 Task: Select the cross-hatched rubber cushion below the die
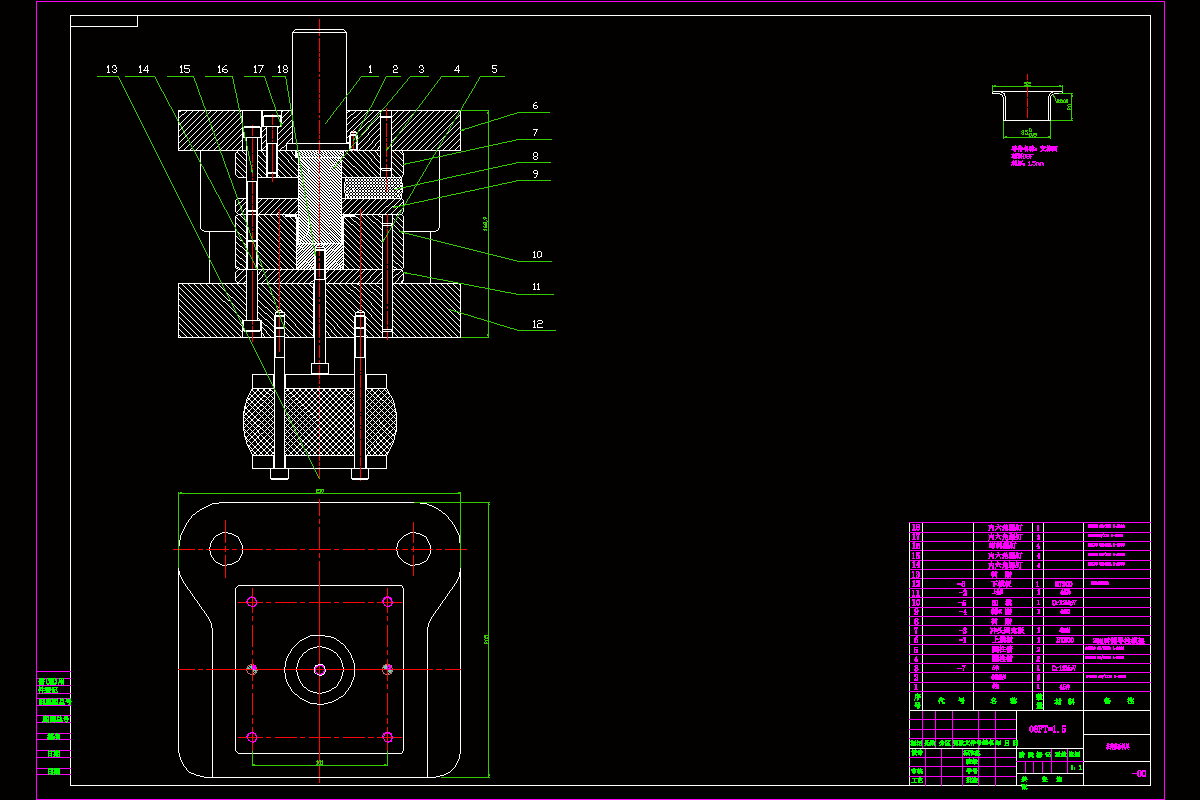pyautogui.click(x=320, y=422)
